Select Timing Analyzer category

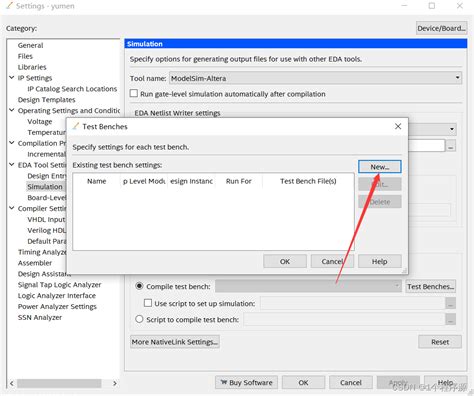coord(42,252)
